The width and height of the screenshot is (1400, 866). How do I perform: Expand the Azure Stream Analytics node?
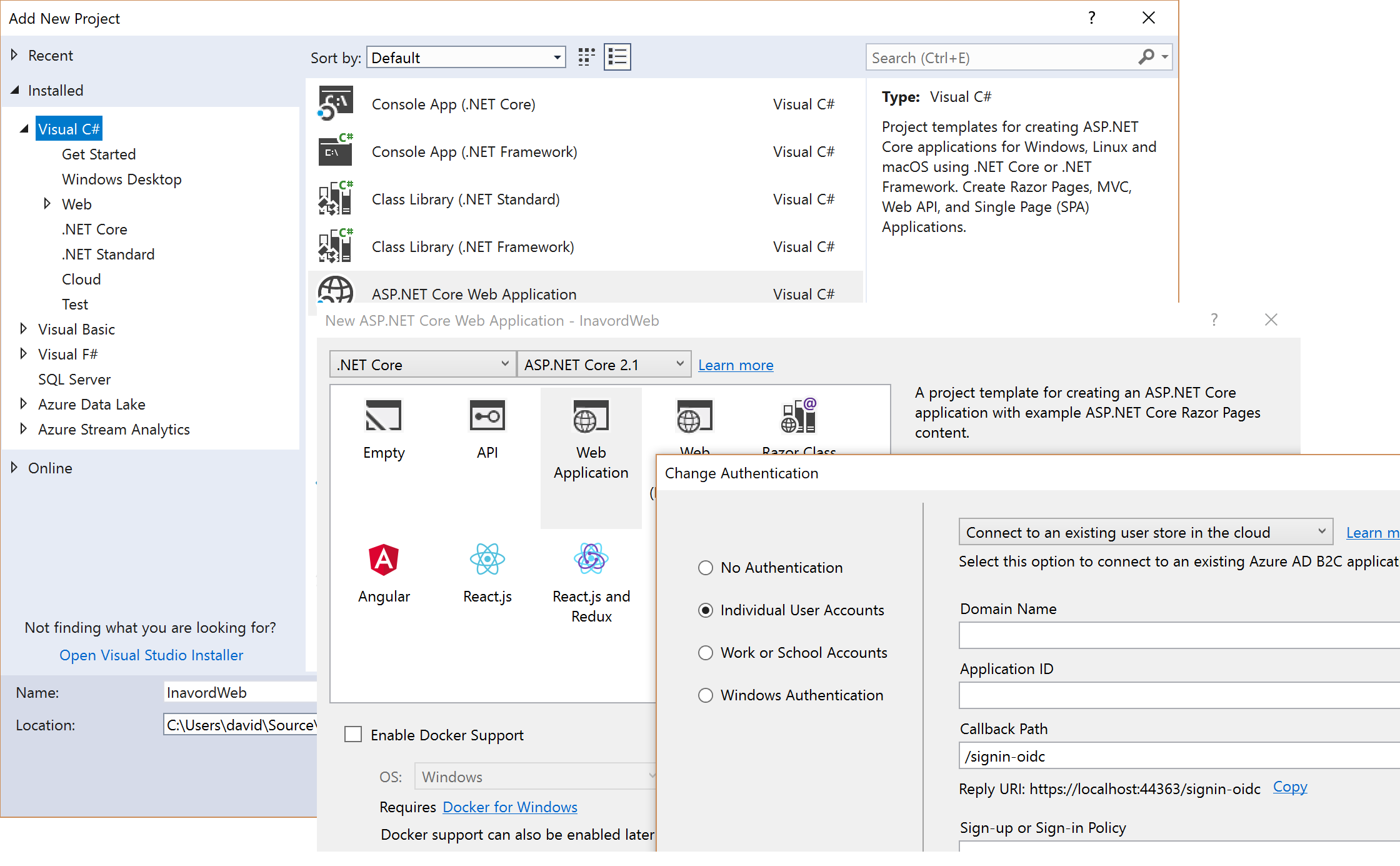tap(23, 429)
